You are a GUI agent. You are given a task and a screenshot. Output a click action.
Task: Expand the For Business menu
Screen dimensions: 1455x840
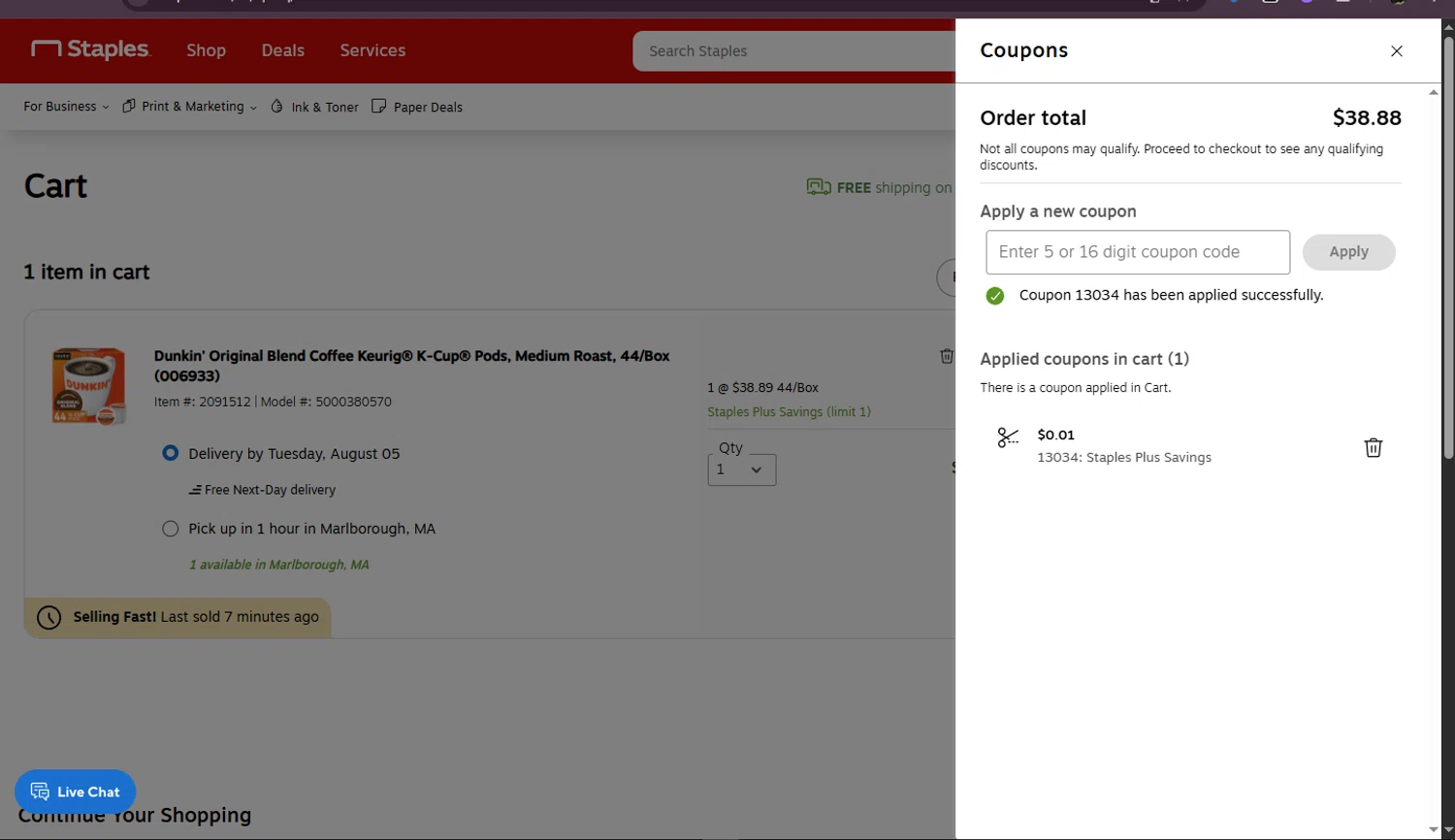click(x=66, y=107)
